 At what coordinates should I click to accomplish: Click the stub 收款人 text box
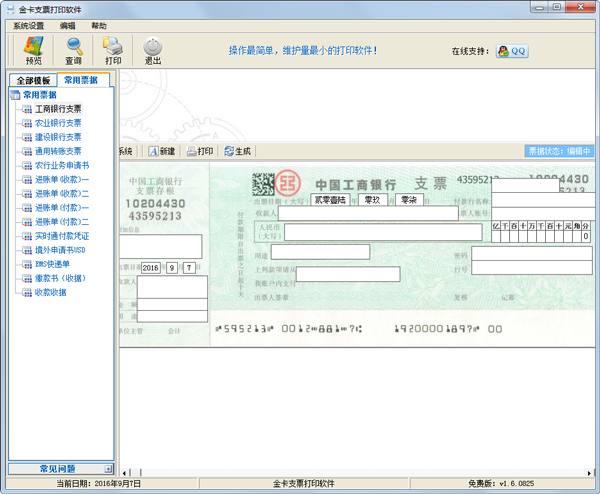pos(172,287)
